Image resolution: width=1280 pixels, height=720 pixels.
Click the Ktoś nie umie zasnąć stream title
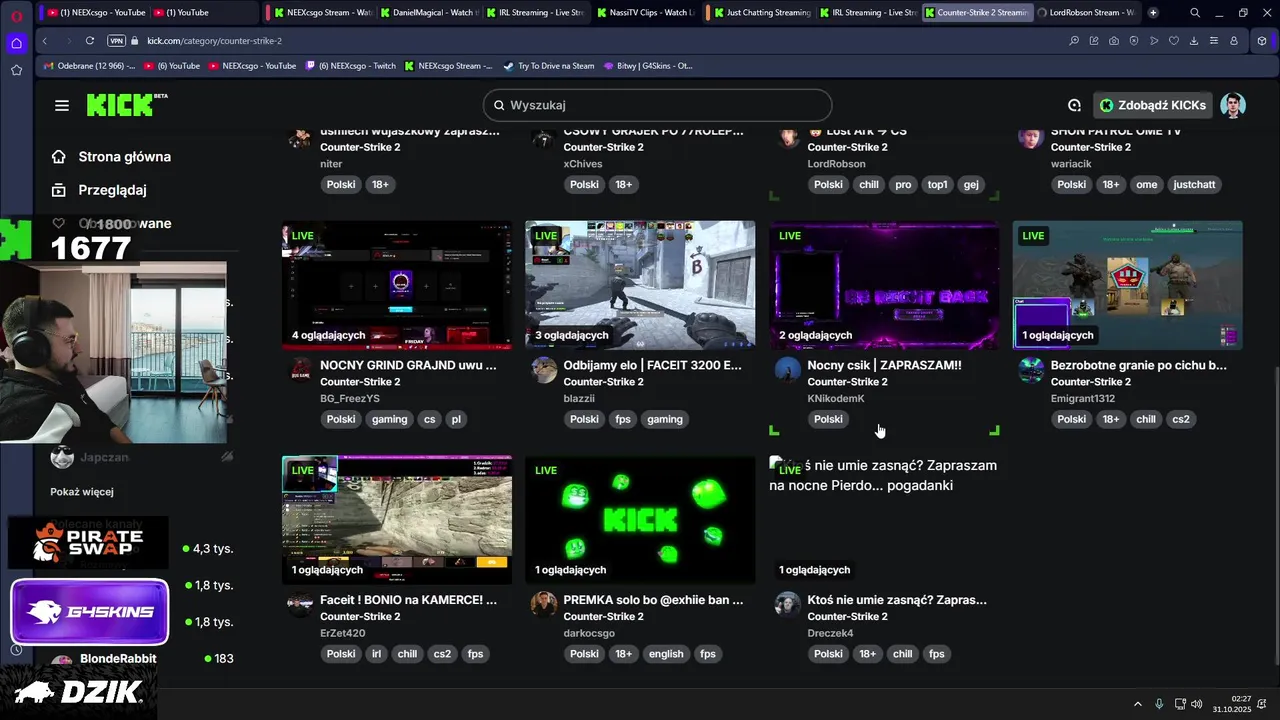tap(897, 600)
